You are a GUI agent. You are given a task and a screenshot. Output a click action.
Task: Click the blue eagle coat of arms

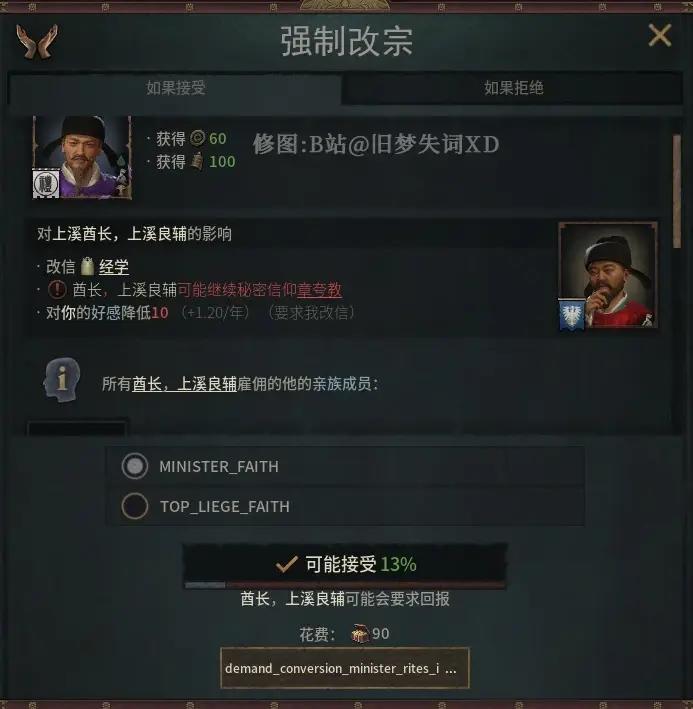click(571, 314)
